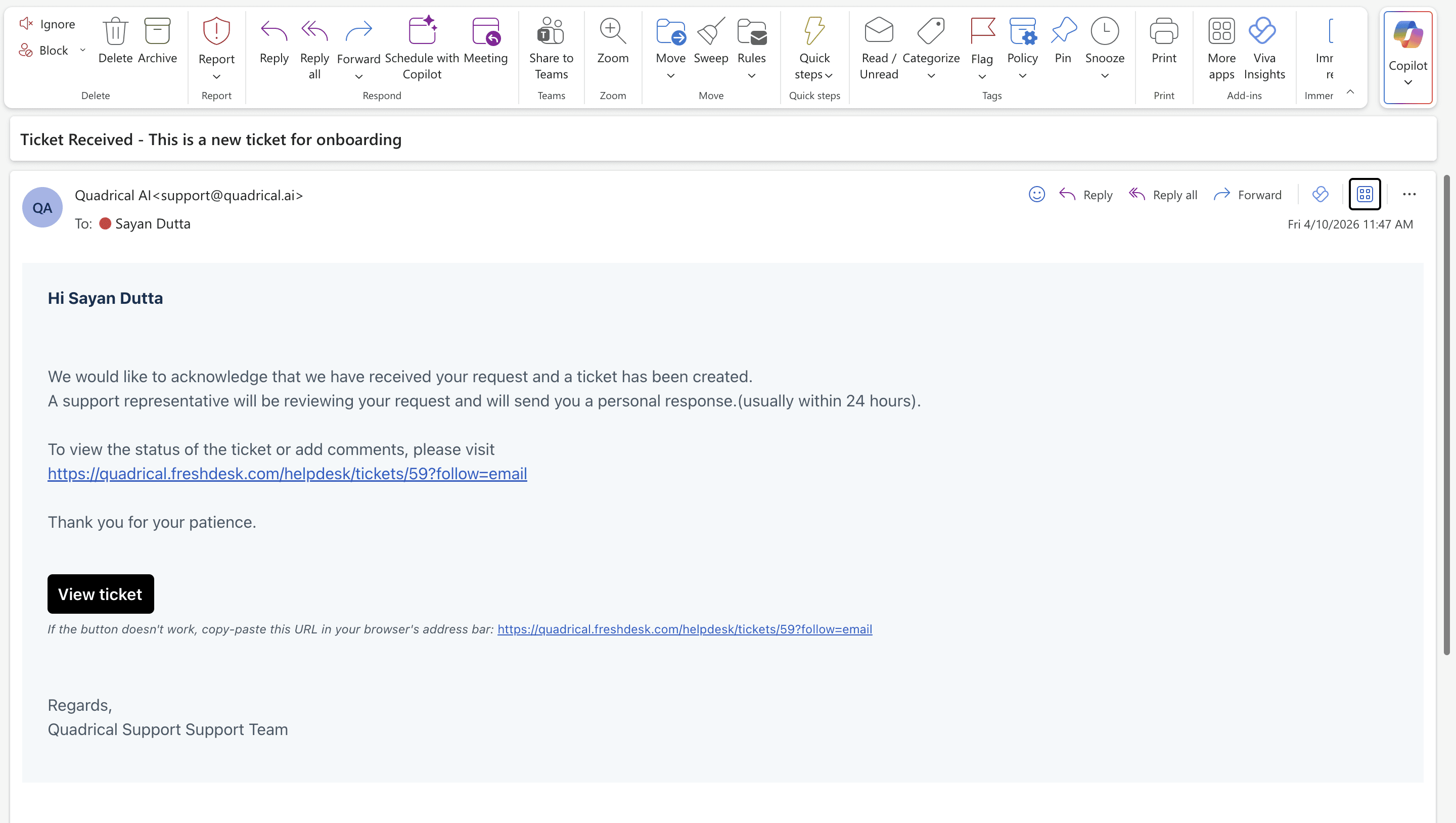Open Share to Teams

[551, 31]
